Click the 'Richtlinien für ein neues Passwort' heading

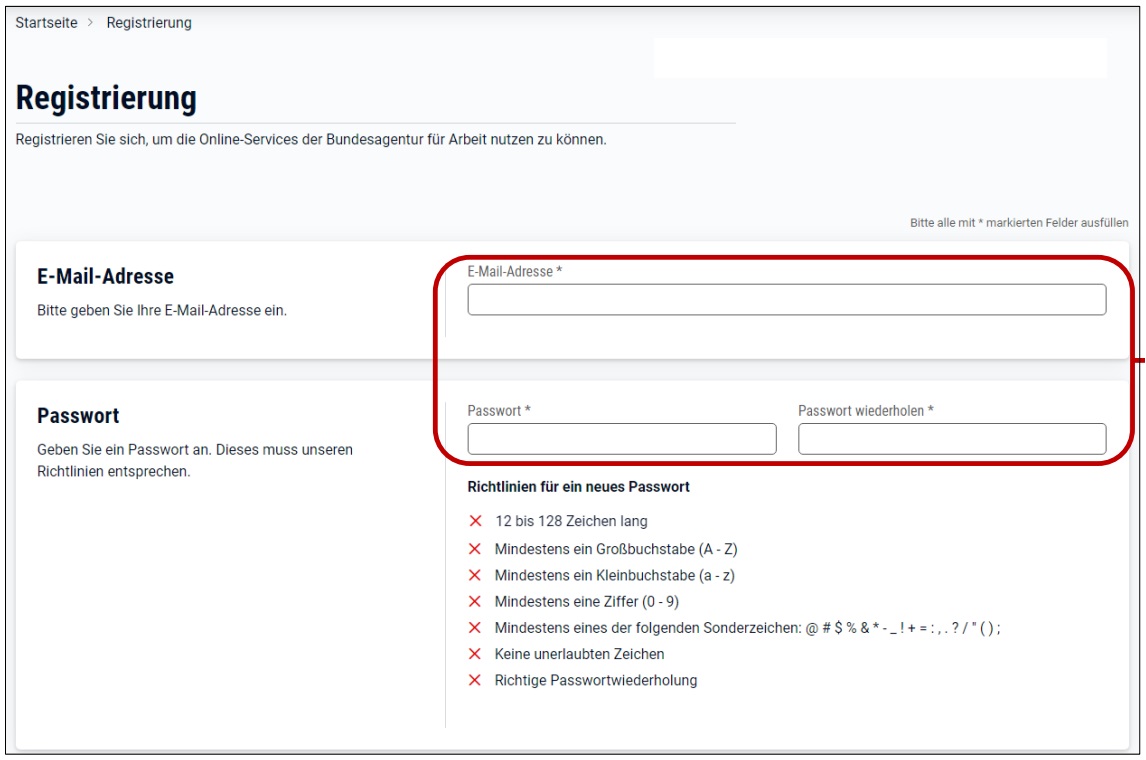pos(578,487)
